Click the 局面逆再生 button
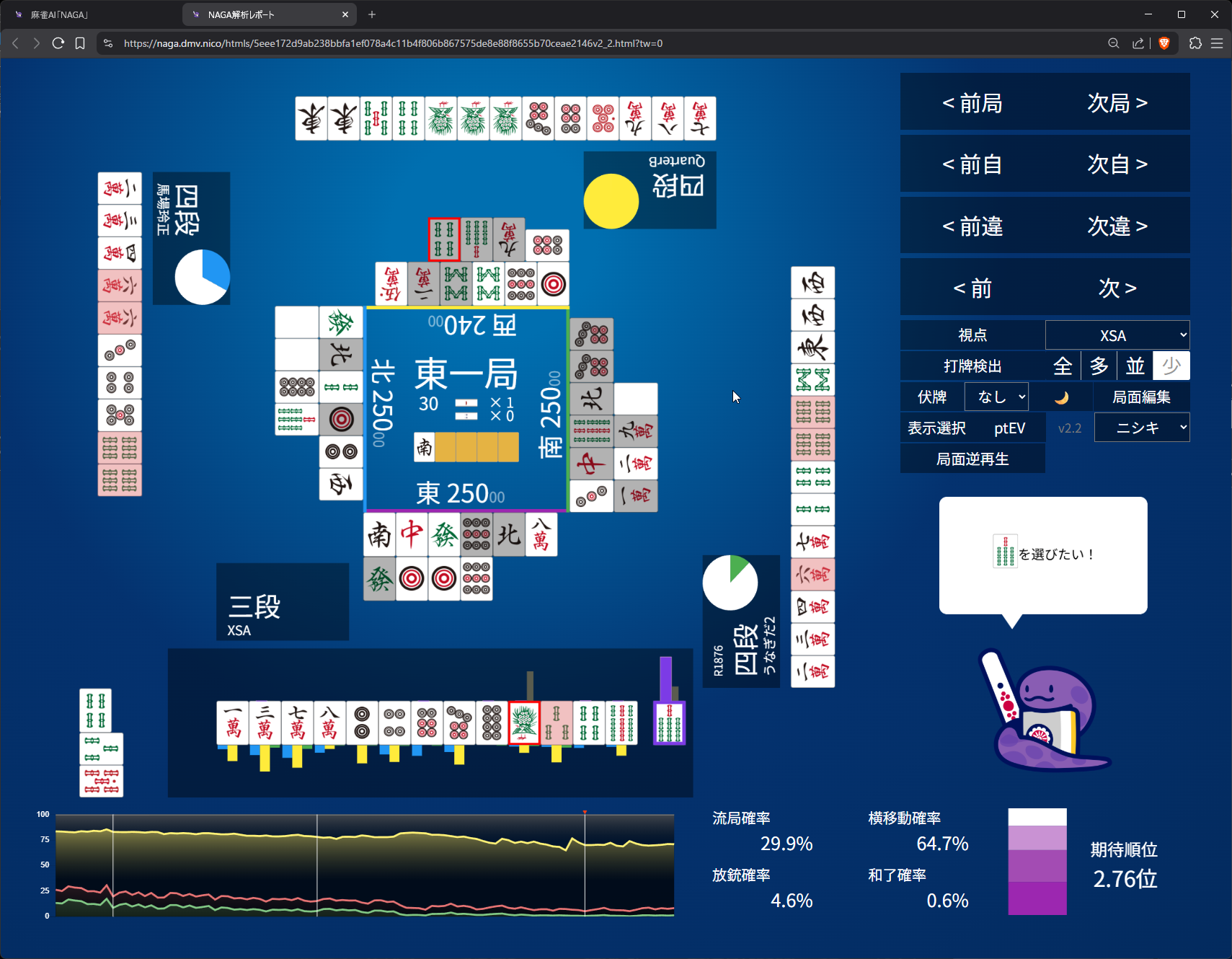The height and width of the screenshot is (959, 1232). pyautogui.click(x=972, y=459)
